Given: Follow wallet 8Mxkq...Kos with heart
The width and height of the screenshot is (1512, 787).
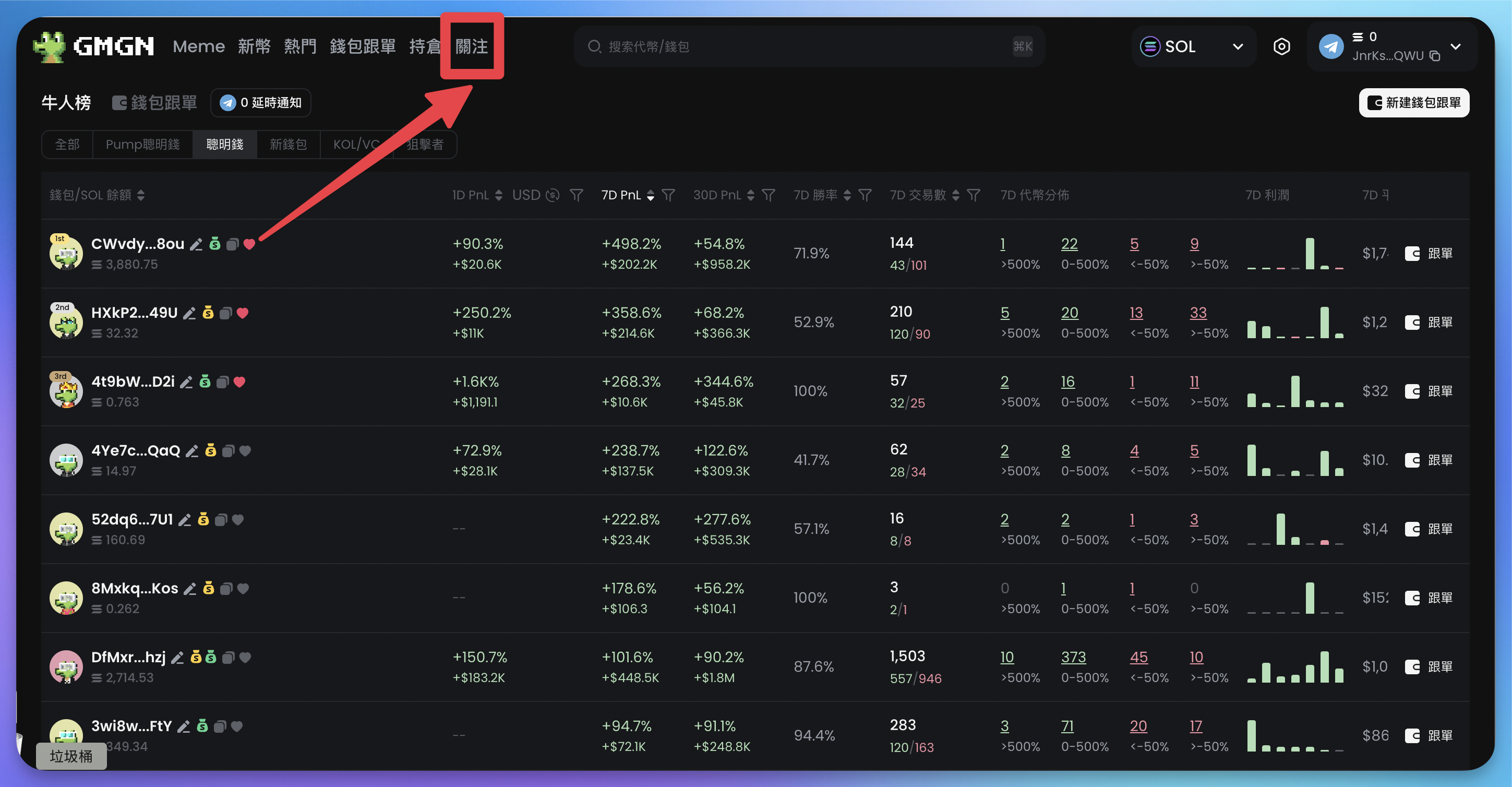Looking at the screenshot, I should pyautogui.click(x=243, y=589).
